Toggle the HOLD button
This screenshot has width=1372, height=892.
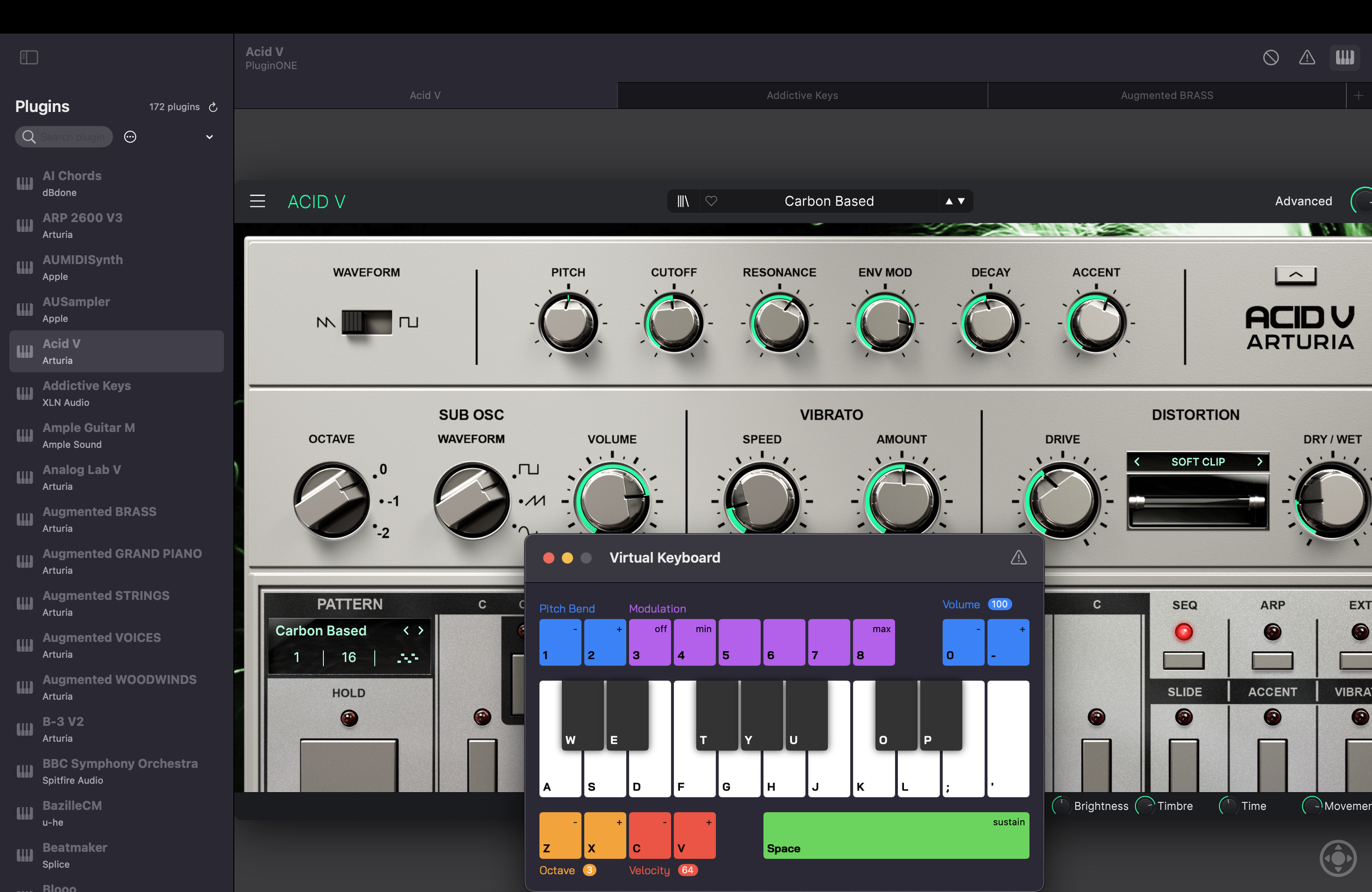(349, 765)
